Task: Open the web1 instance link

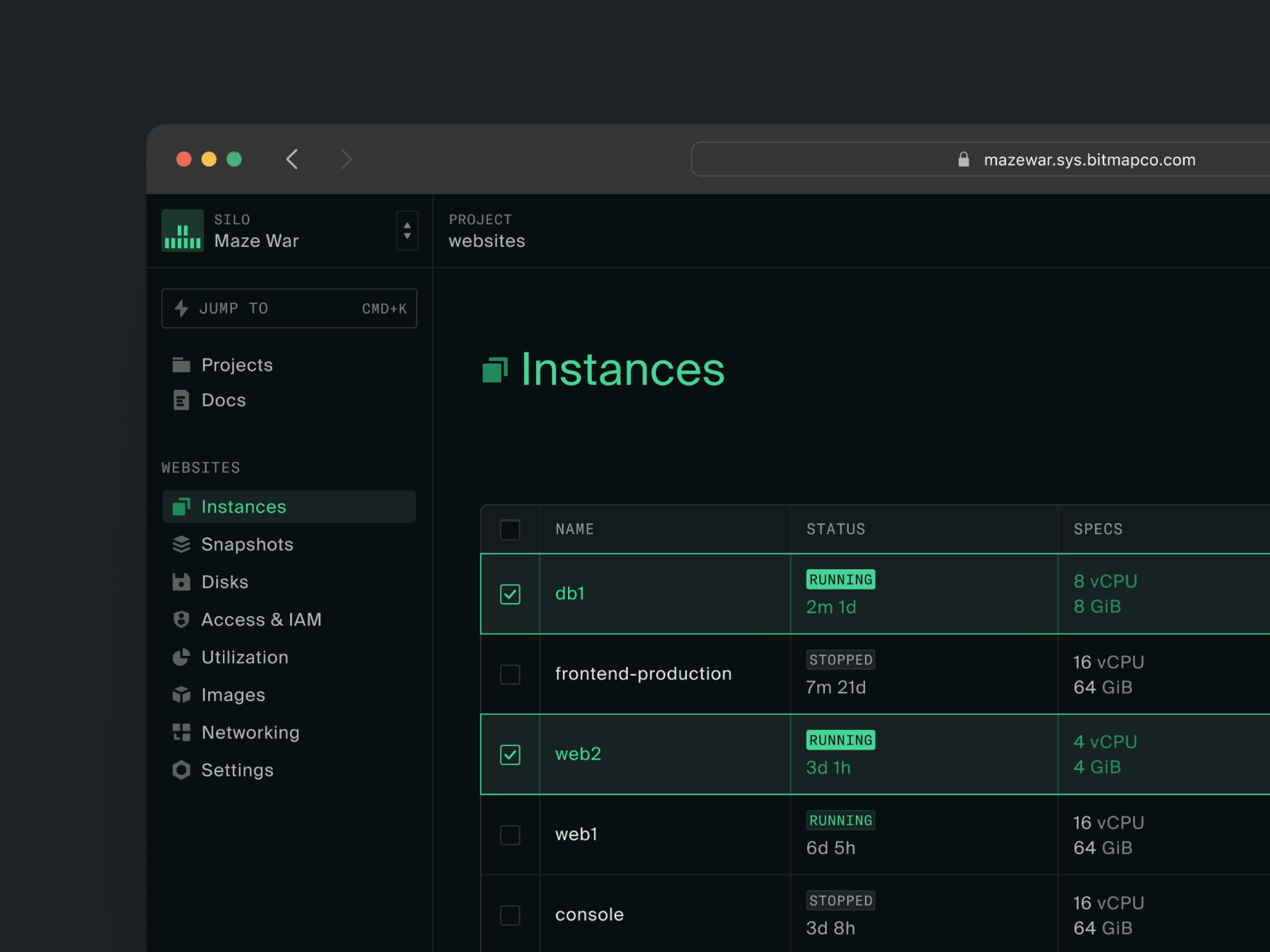Action: pyautogui.click(x=576, y=834)
